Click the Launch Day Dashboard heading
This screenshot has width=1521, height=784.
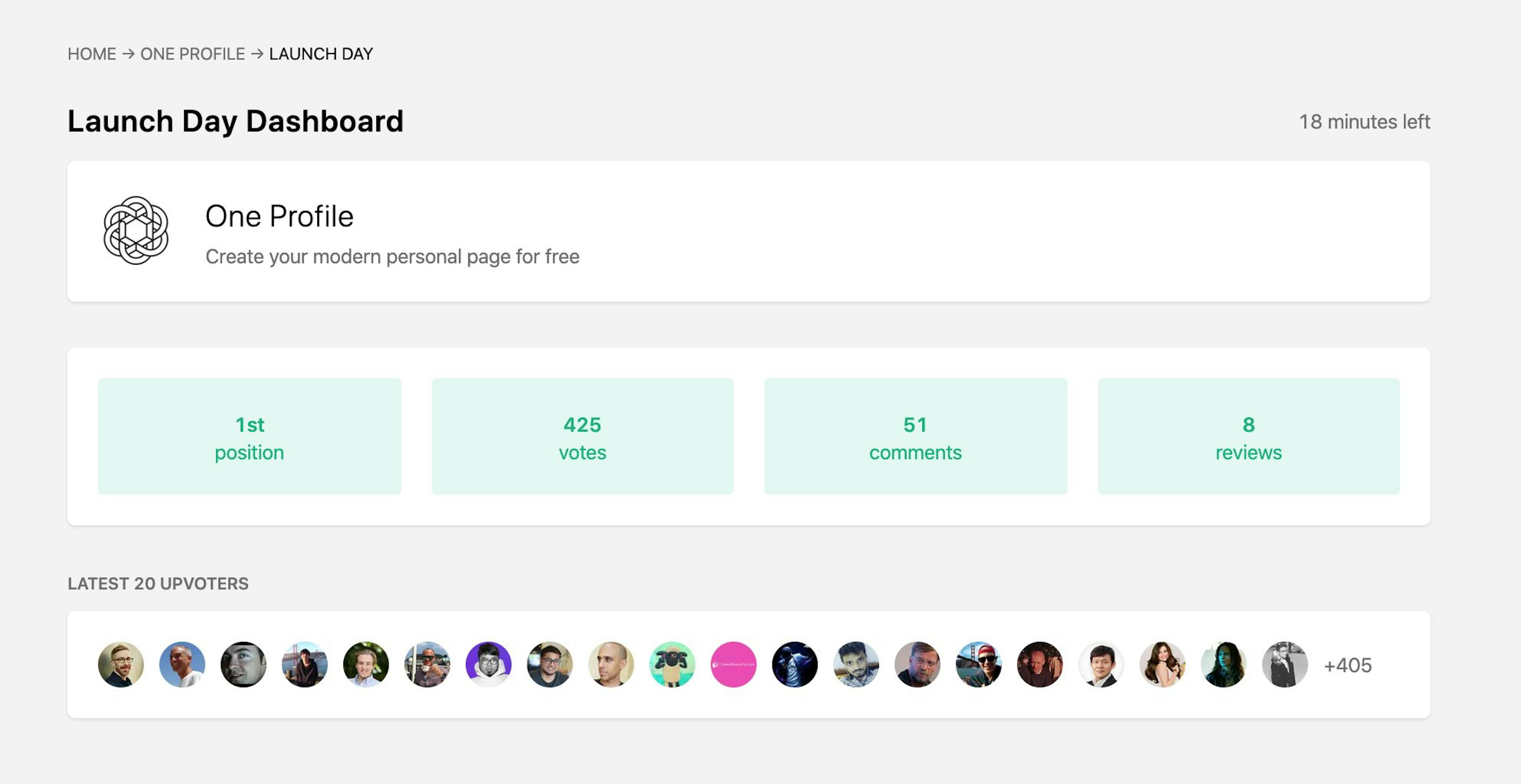click(x=236, y=121)
